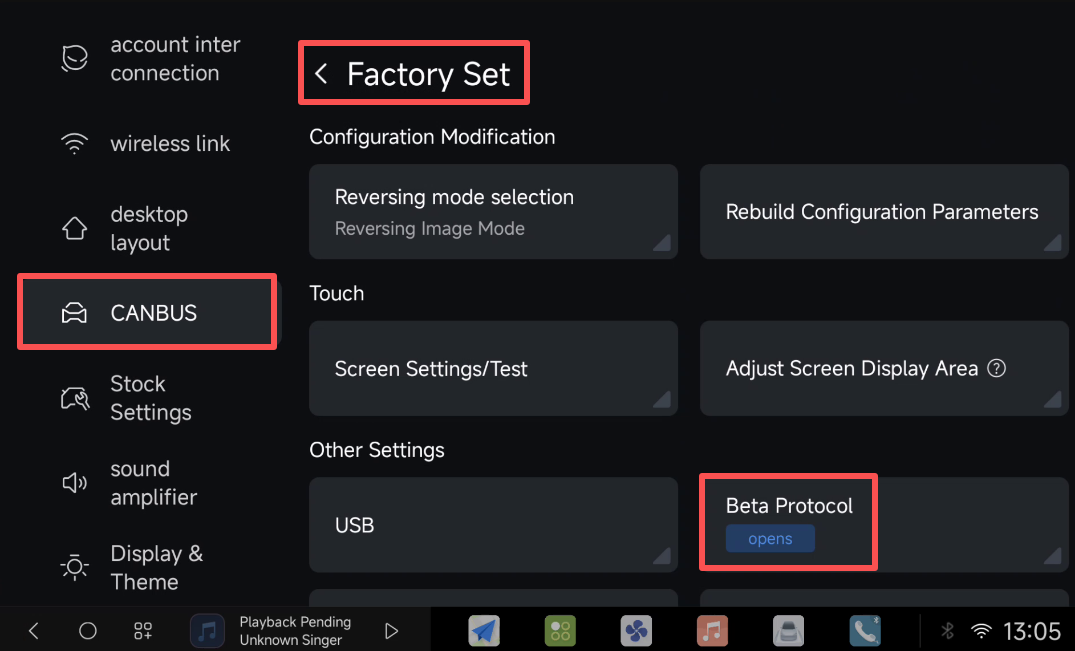Open the red music app icon
The width and height of the screenshot is (1075, 651).
click(x=712, y=630)
